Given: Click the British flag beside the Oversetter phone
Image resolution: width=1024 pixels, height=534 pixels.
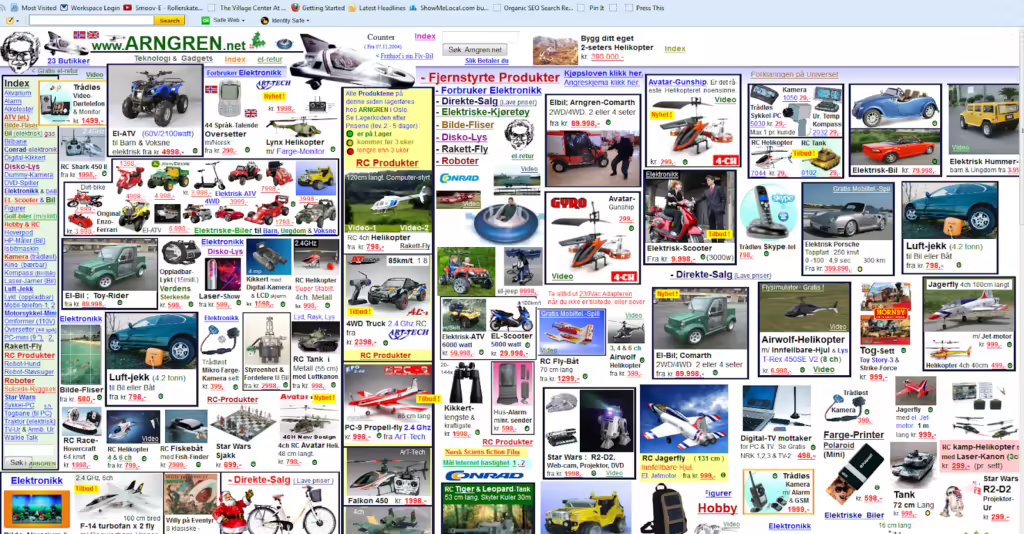Looking at the screenshot, I should (x=251, y=113).
